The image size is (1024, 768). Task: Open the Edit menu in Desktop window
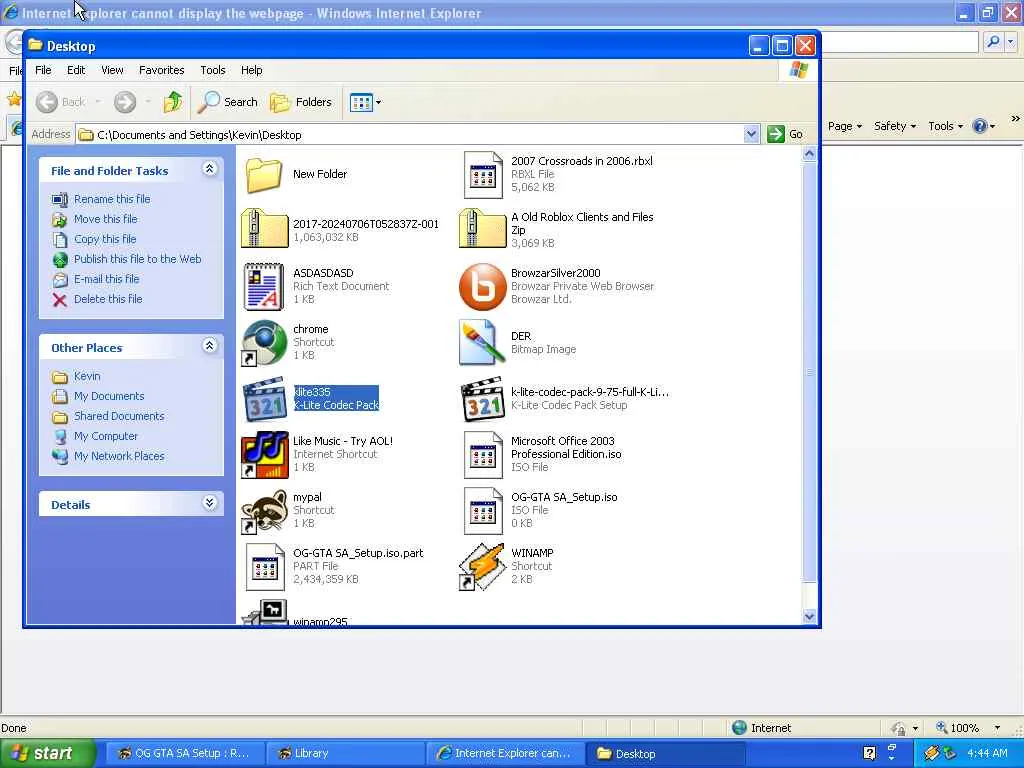76,70
